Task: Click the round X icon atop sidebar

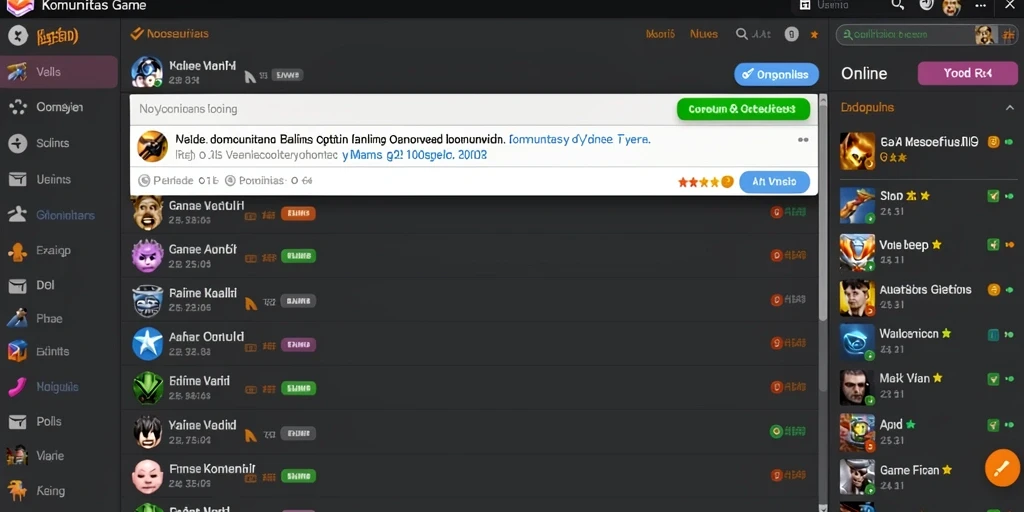Action: (18, 35)
